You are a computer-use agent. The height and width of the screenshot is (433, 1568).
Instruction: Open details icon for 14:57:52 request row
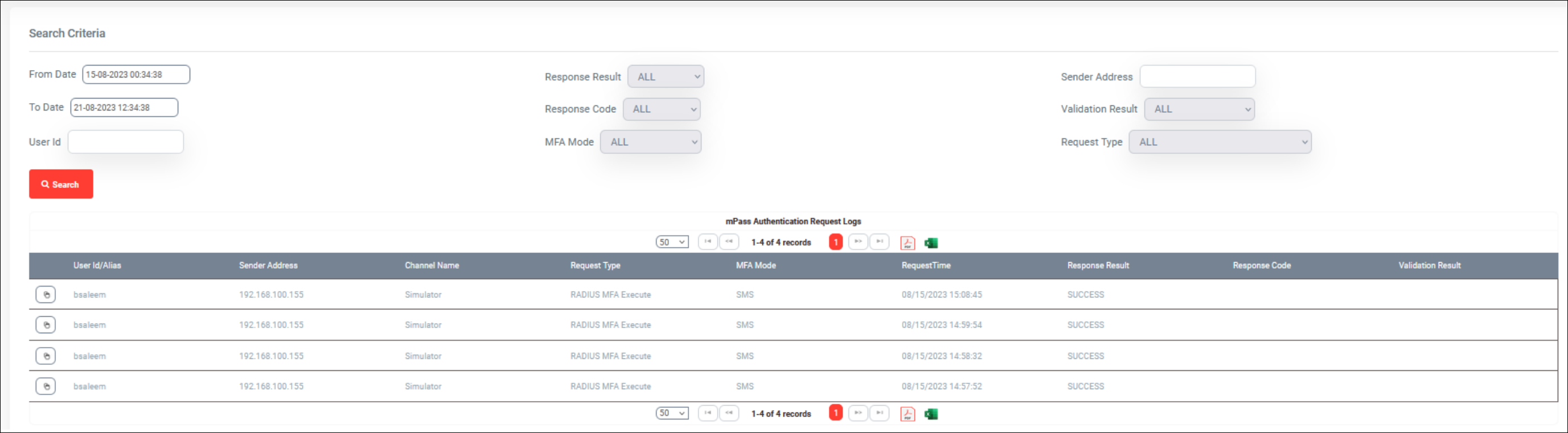coord(46,386)
